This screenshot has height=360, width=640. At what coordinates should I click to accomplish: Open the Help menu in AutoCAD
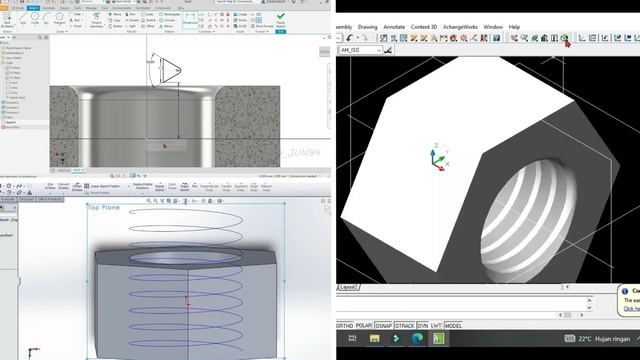pos(514,27)
